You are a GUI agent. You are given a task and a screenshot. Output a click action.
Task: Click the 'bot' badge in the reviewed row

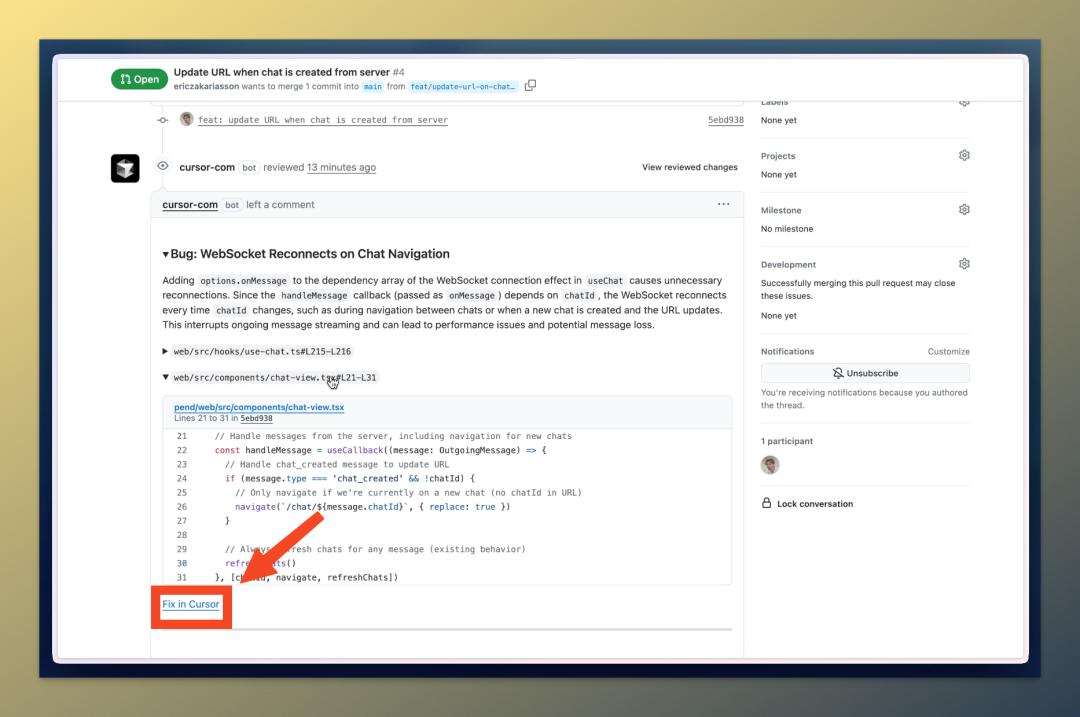click(x=249, y=167)
